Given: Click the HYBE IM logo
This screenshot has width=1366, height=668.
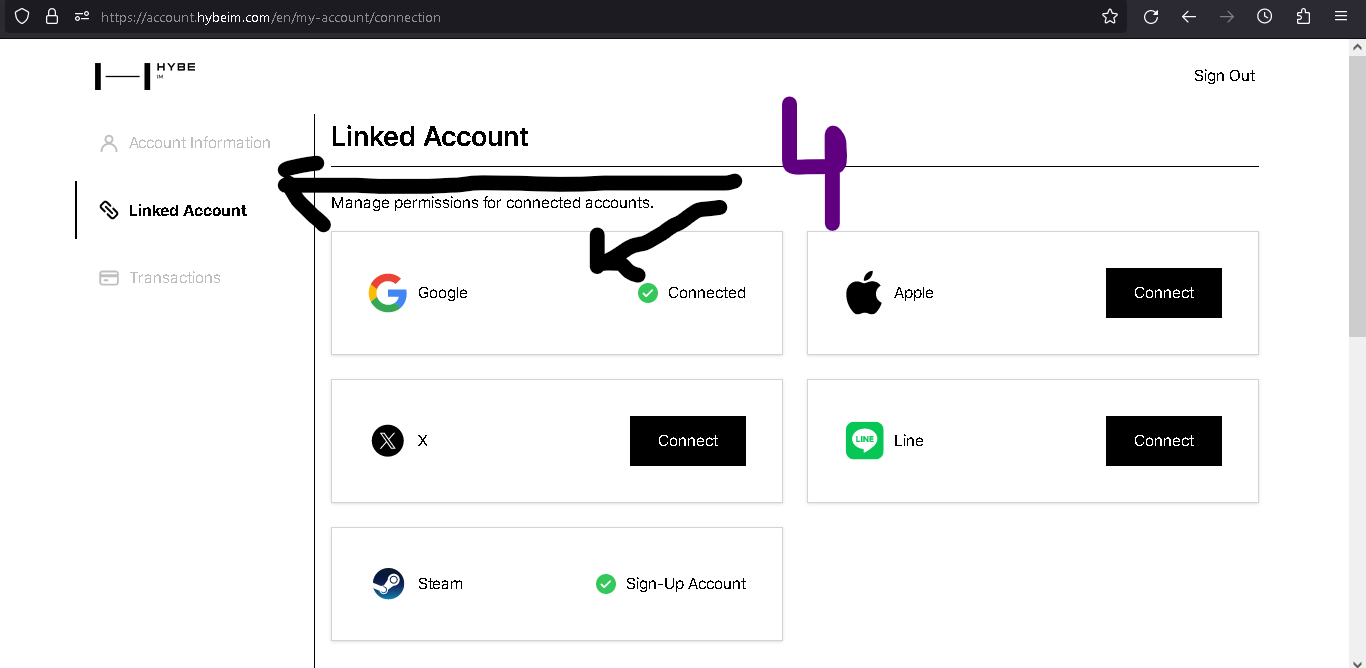Looking at the screenshot, I should [145, 75].
